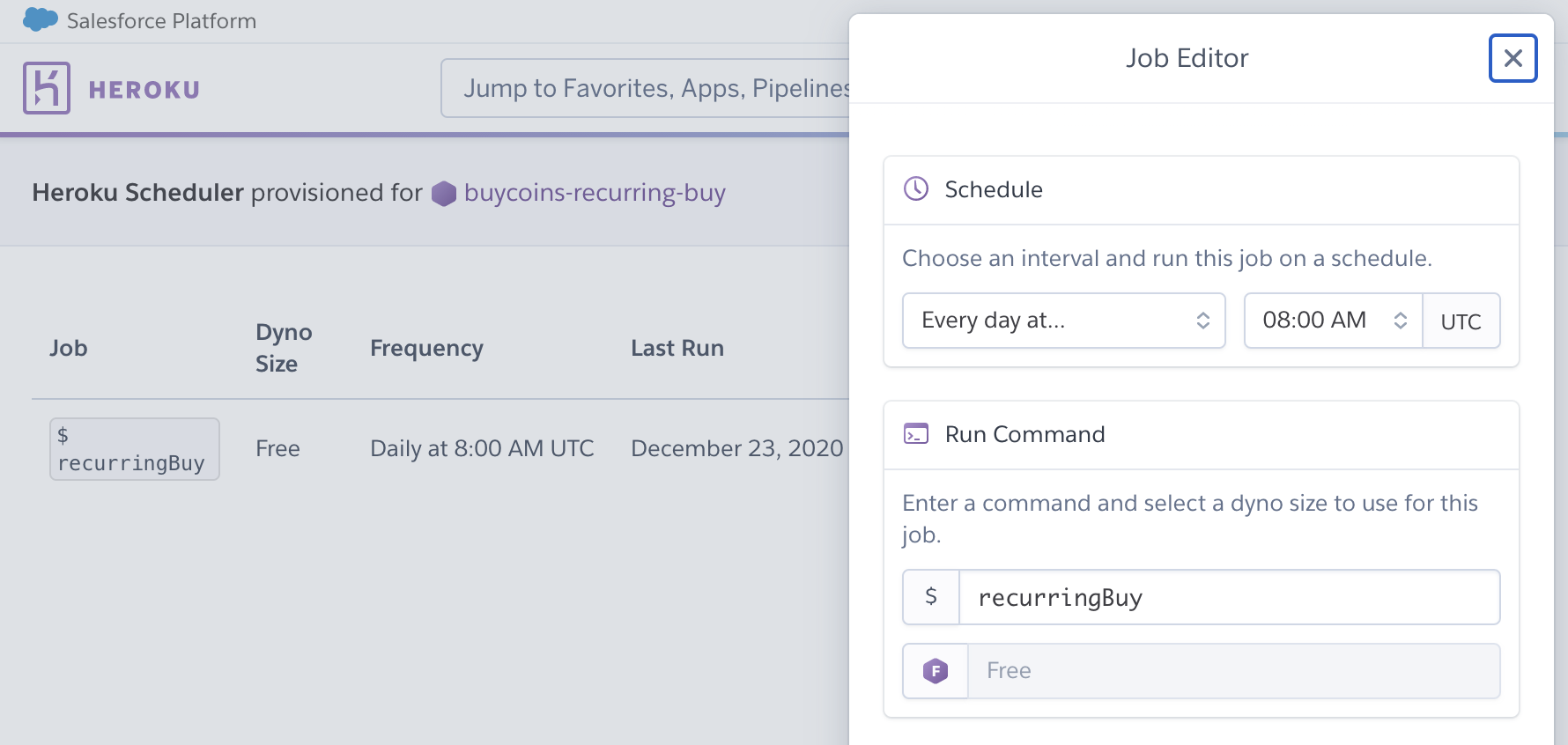
Task: Click the Heroku logo icon
Action: click(x=47, y=88)
